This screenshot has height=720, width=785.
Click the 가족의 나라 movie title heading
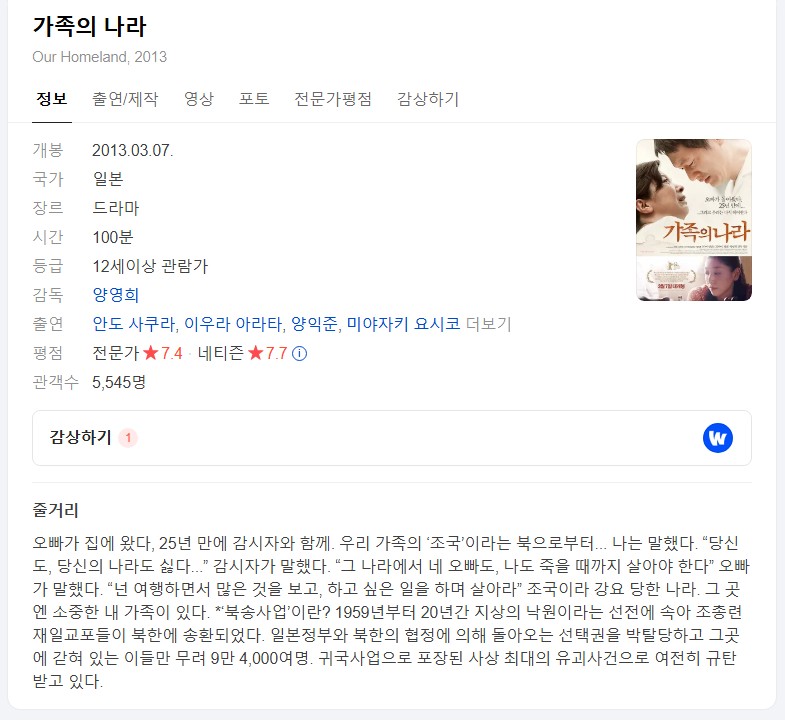point(90,27)
